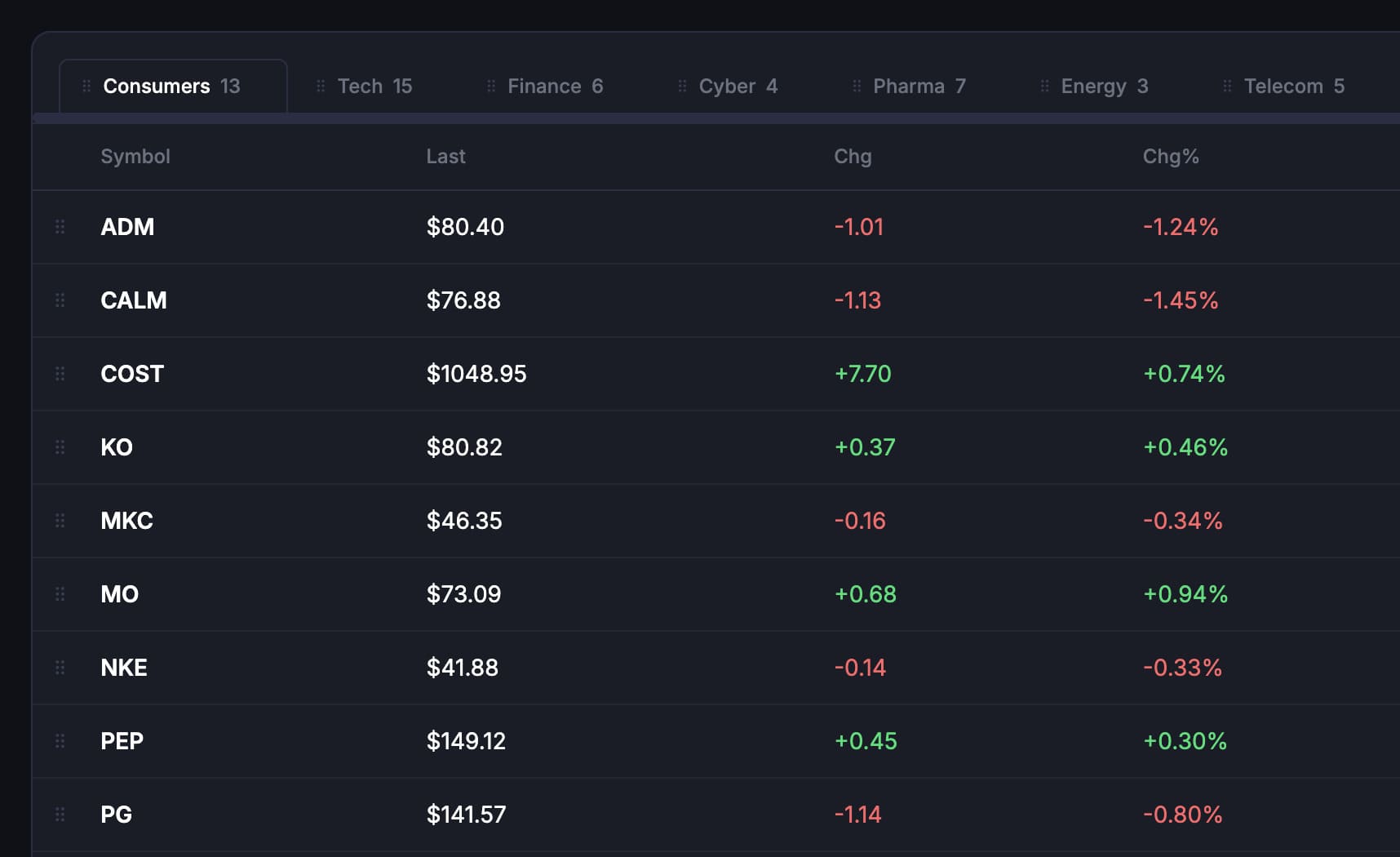
Task: Click the grip icon on Finance tab
Action: coord(491,86)
